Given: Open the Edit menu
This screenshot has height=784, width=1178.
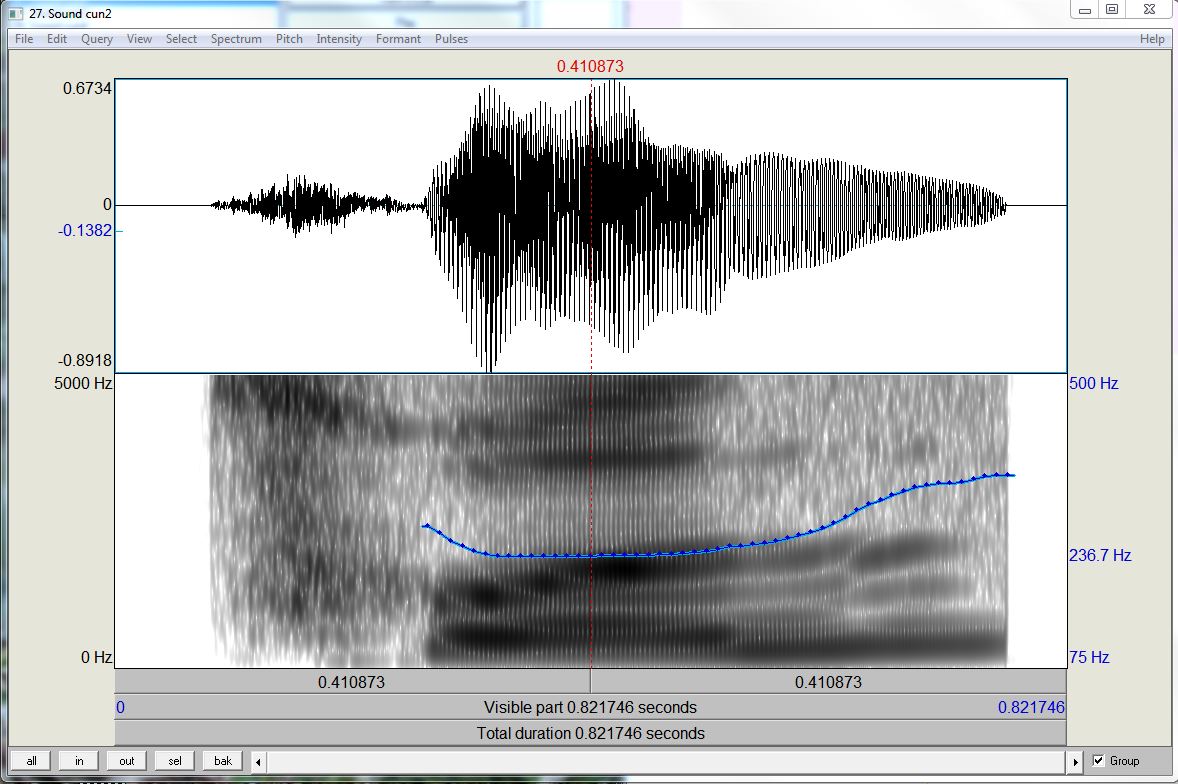Looking at the screenshot, I should 57,39.
